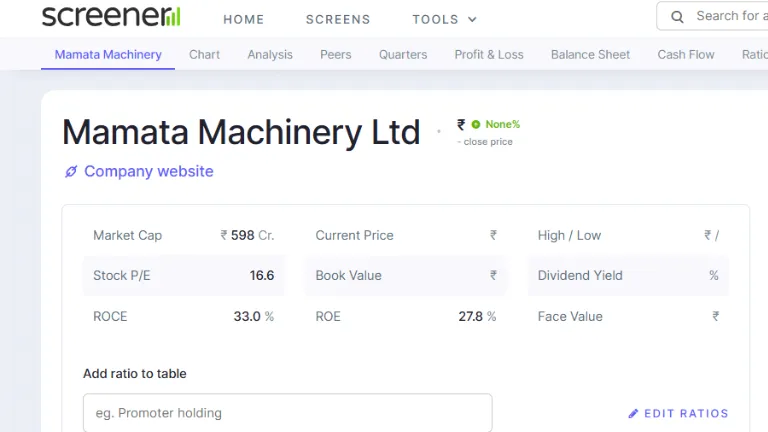Click the Face Value label

(x=570, y=316)
